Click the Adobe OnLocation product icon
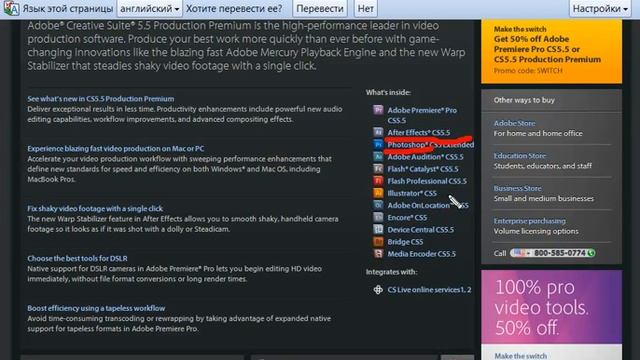Screen dimensions: 640x360 click(x=378, y=205)
